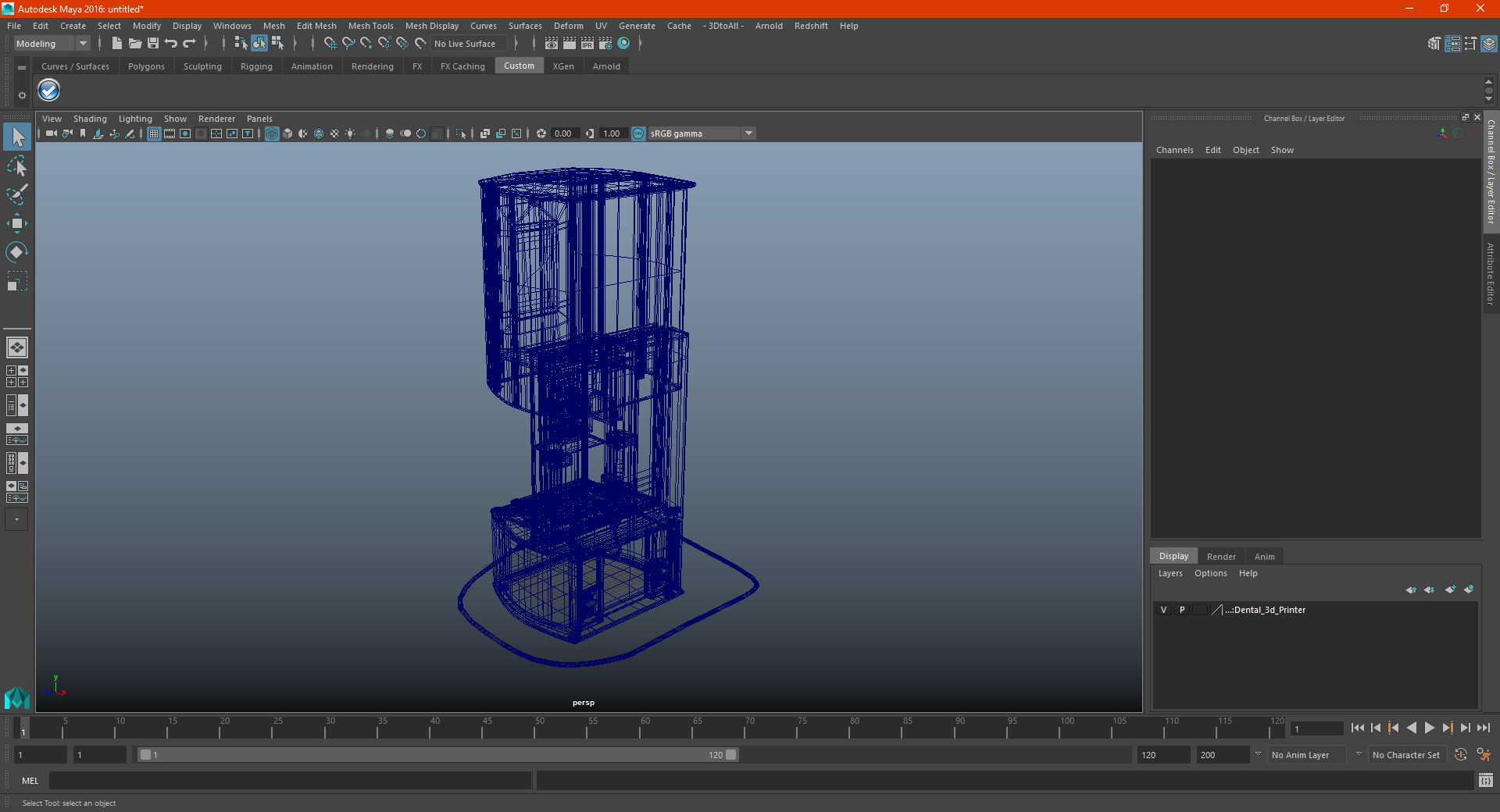Enable snap to points icon

[x=366, y=44]
